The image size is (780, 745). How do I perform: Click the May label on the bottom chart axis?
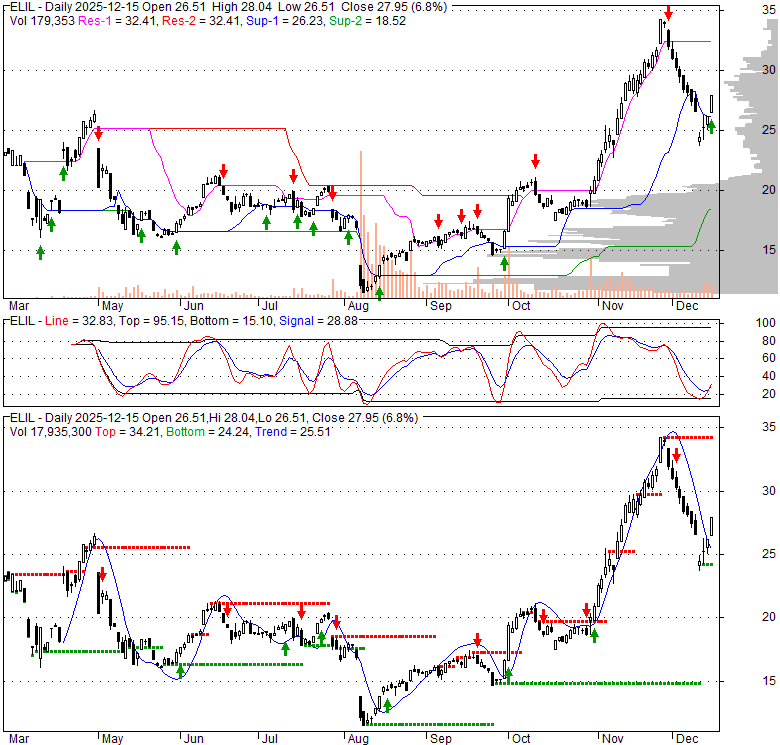[x=112, y=739]
